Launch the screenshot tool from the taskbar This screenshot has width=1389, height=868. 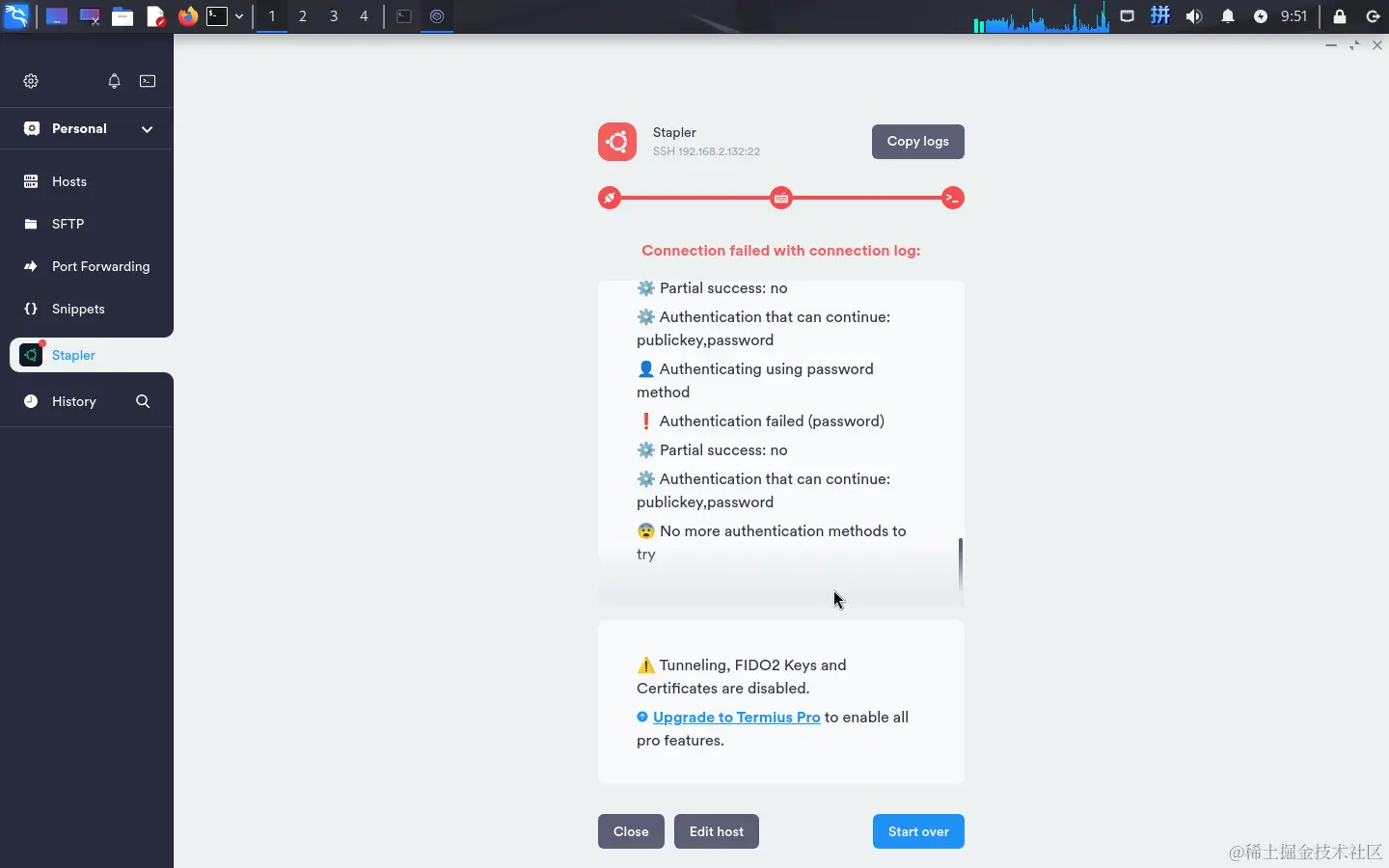tap(90, 16)
